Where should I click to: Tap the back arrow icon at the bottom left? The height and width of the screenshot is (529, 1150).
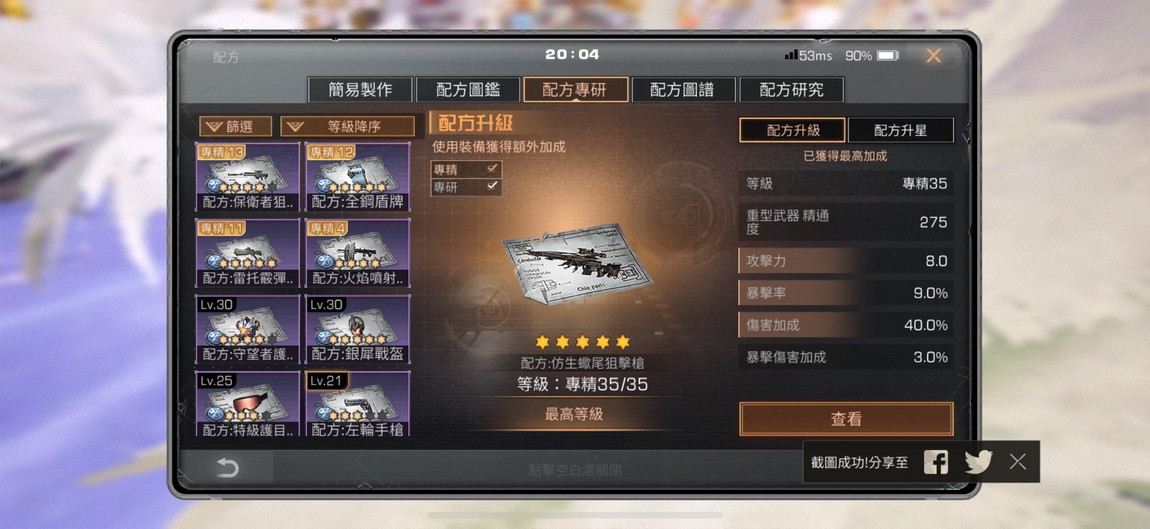[x=227, y=468]
